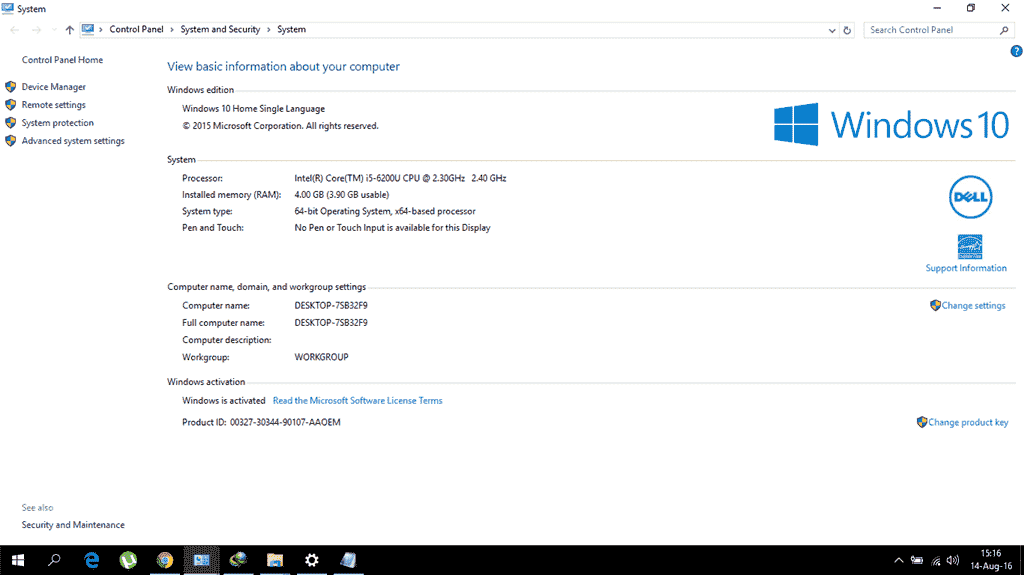This screenshot has width=1024, height=575.
Task: Click the Change settings link
Action: pos(973,305)
